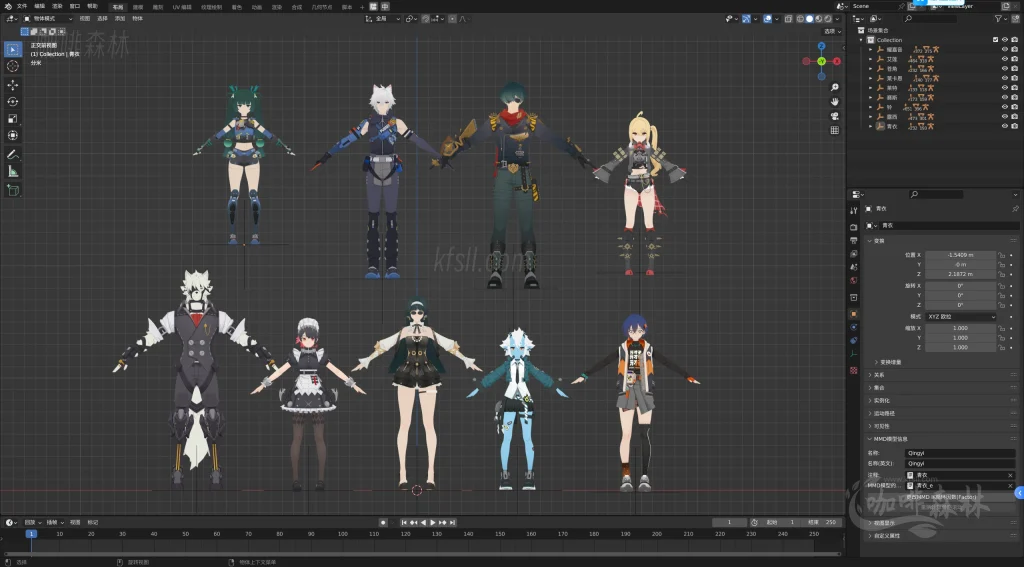
Task: Select the Measure ruler tool
Action: 12,171
